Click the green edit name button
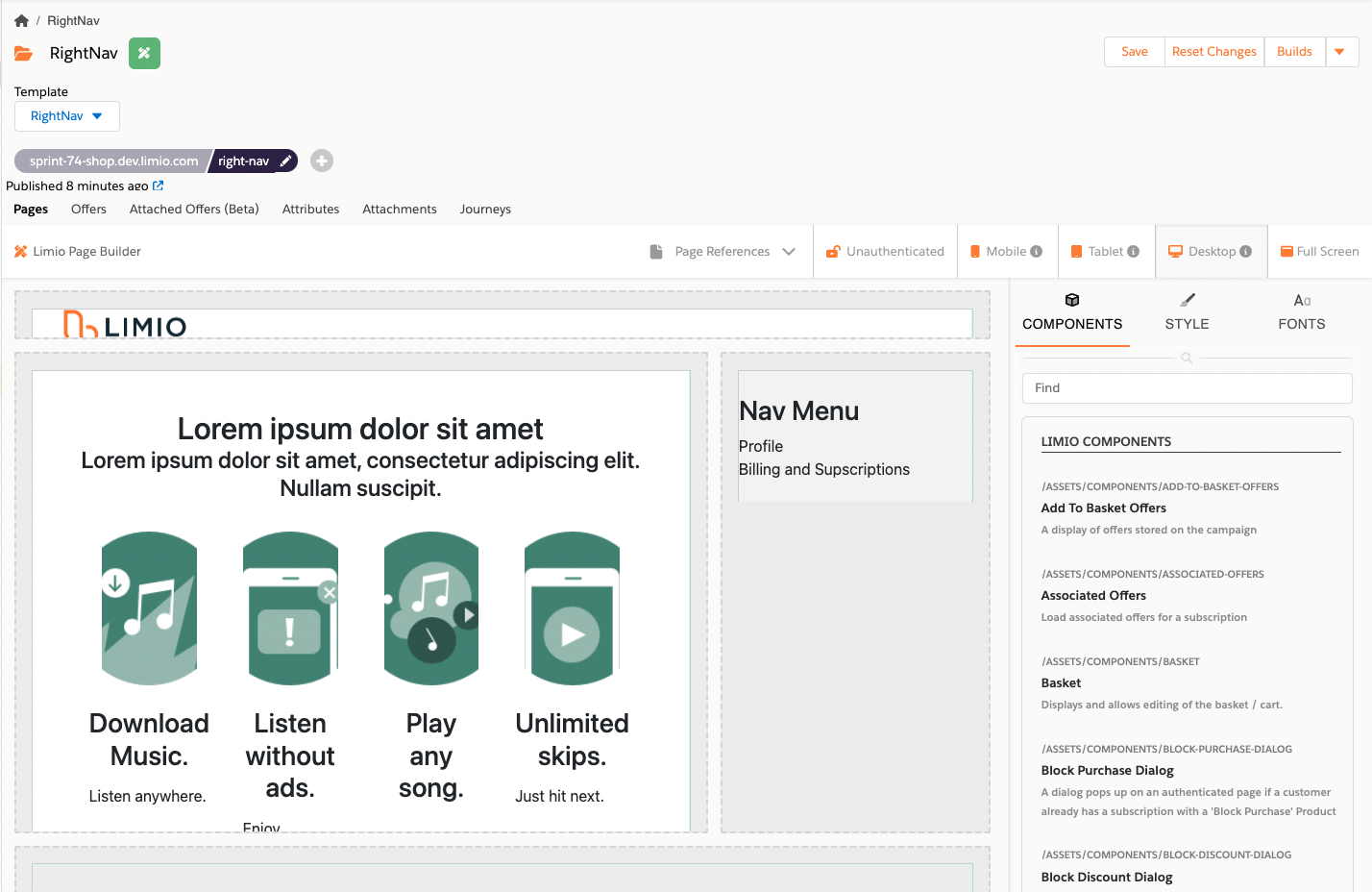The width and height of the screenshot is (1372, 892). [144, 53]
